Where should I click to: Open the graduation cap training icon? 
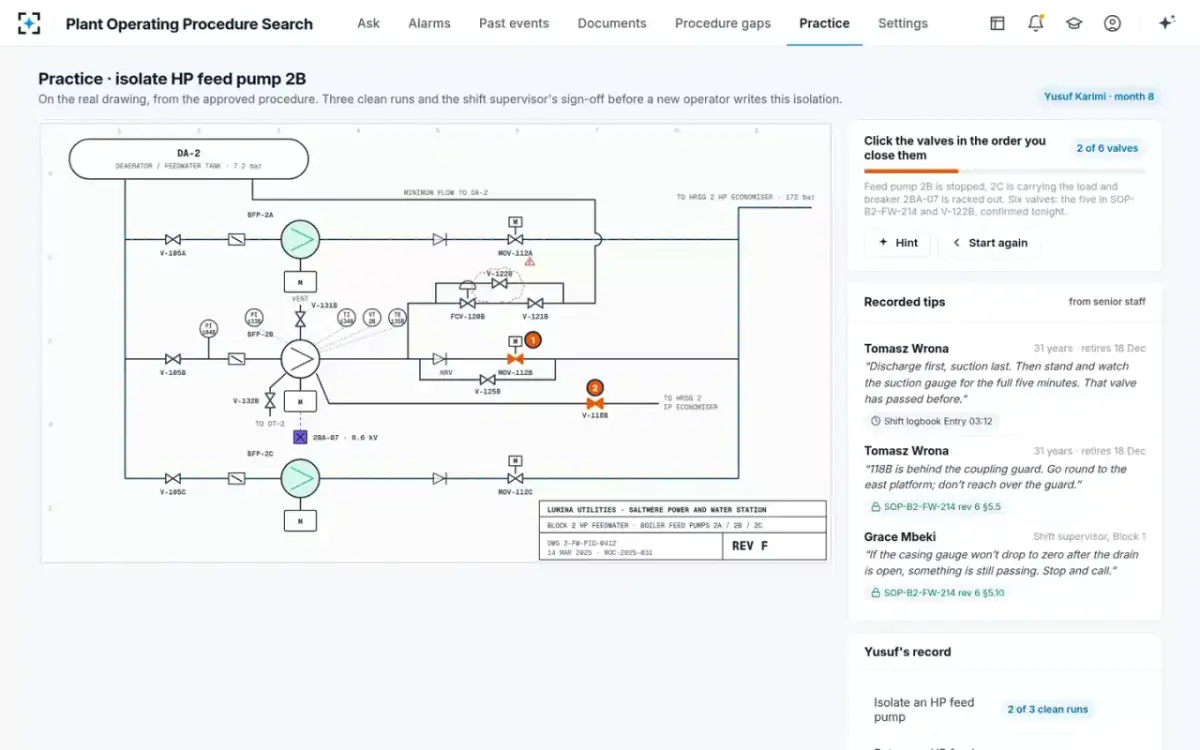[1074, 23]
